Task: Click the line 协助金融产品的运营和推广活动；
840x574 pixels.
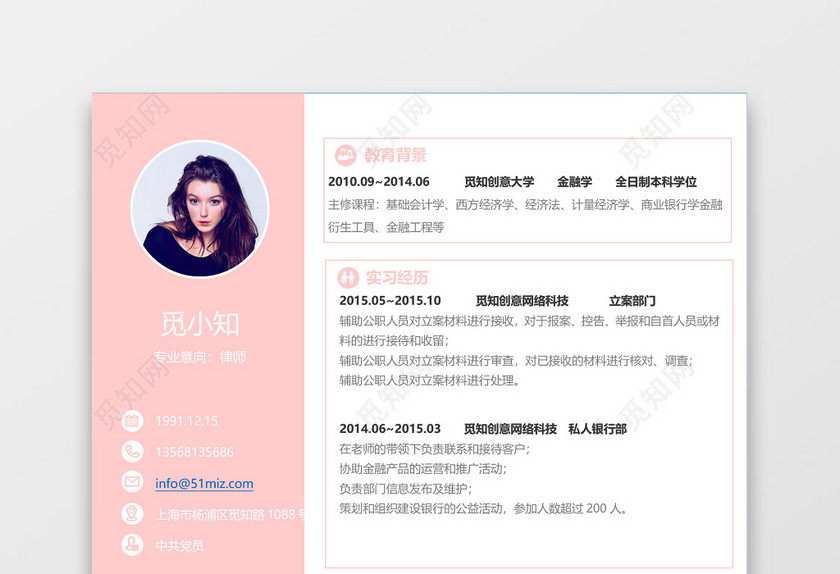Action: point(423,469)
